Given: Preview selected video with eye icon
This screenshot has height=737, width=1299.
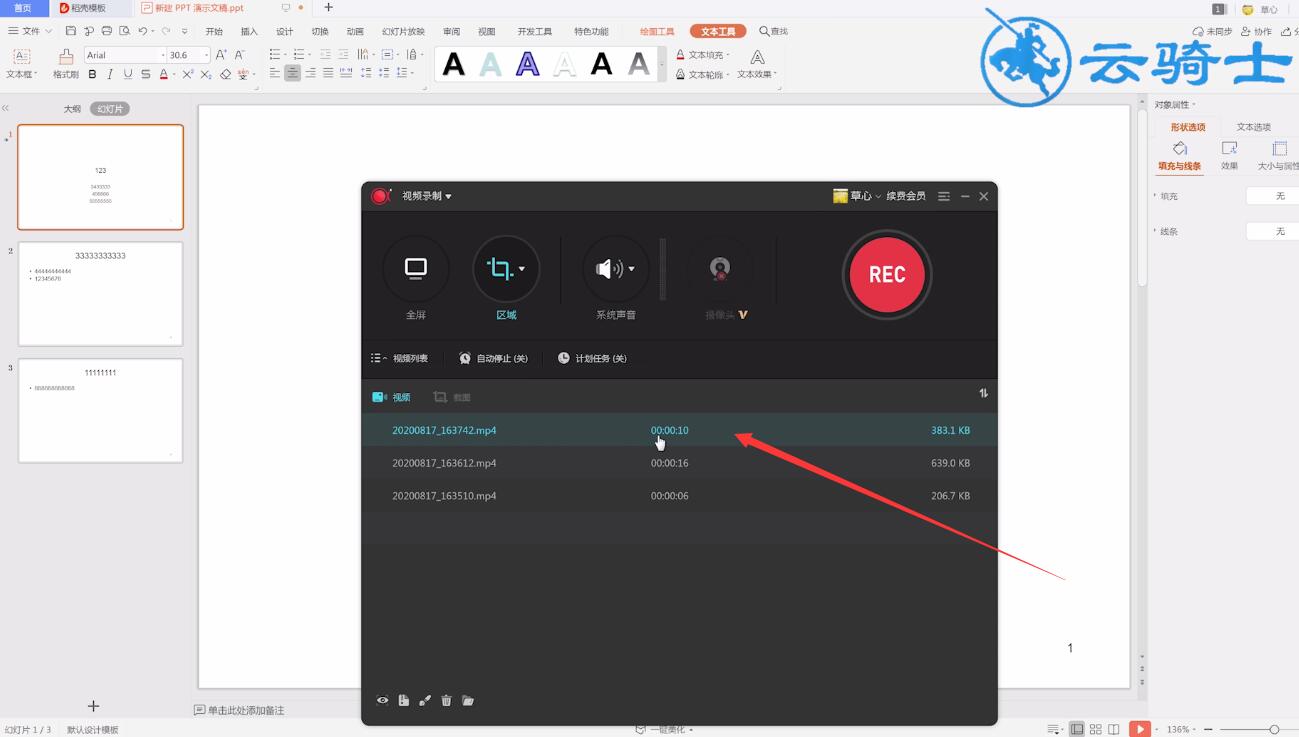Looking at the screenshot, I should tap(382, 701).
